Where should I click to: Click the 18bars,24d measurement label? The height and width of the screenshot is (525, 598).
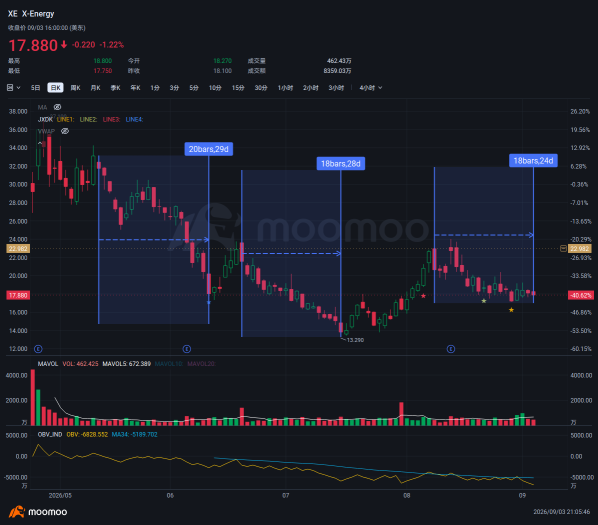[x=533, y=161]
